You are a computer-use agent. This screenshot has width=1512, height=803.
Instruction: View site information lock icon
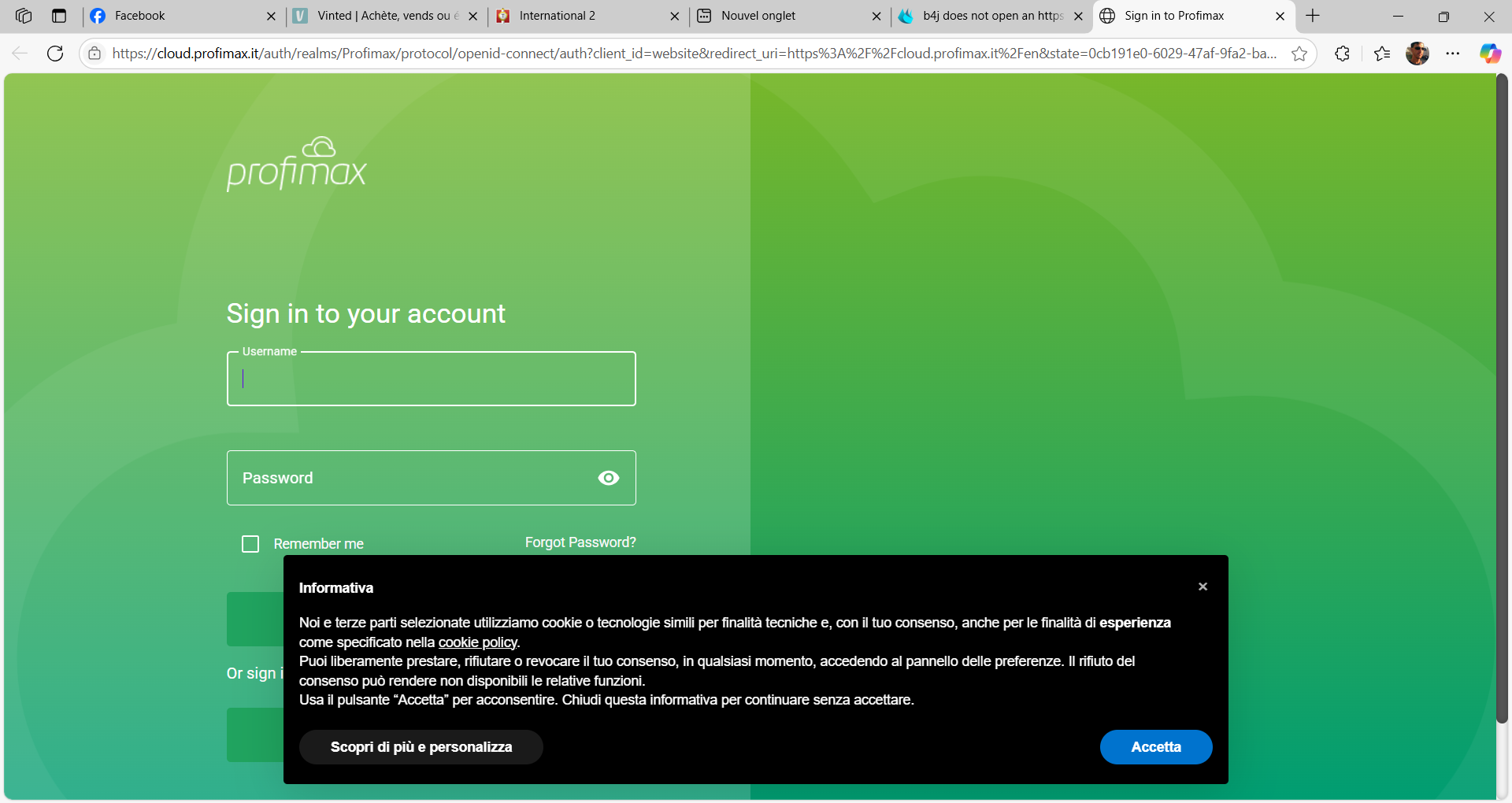tap(94, 54)
